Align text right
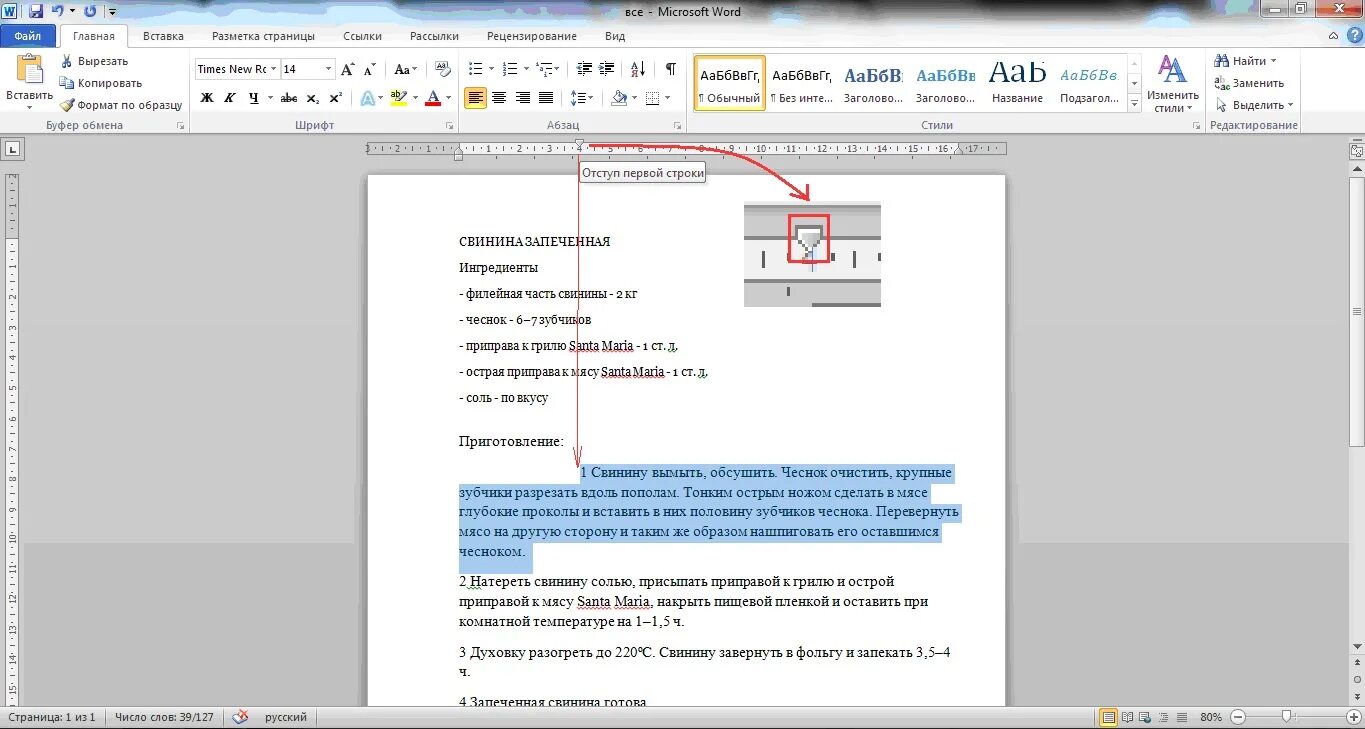The width and height of the screenshot is (1365, 729). tap(522, 98)
